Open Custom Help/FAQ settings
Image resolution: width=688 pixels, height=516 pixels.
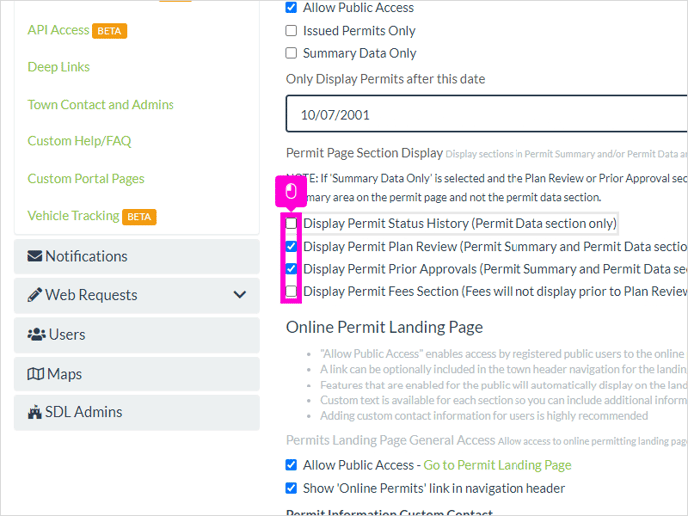tap(79, 141)
